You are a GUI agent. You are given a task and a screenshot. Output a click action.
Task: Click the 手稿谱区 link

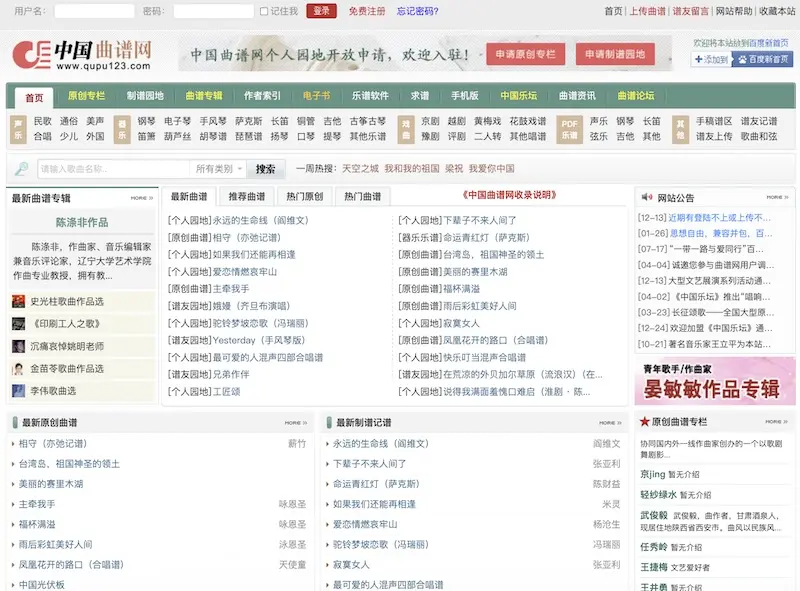[714, 121]
